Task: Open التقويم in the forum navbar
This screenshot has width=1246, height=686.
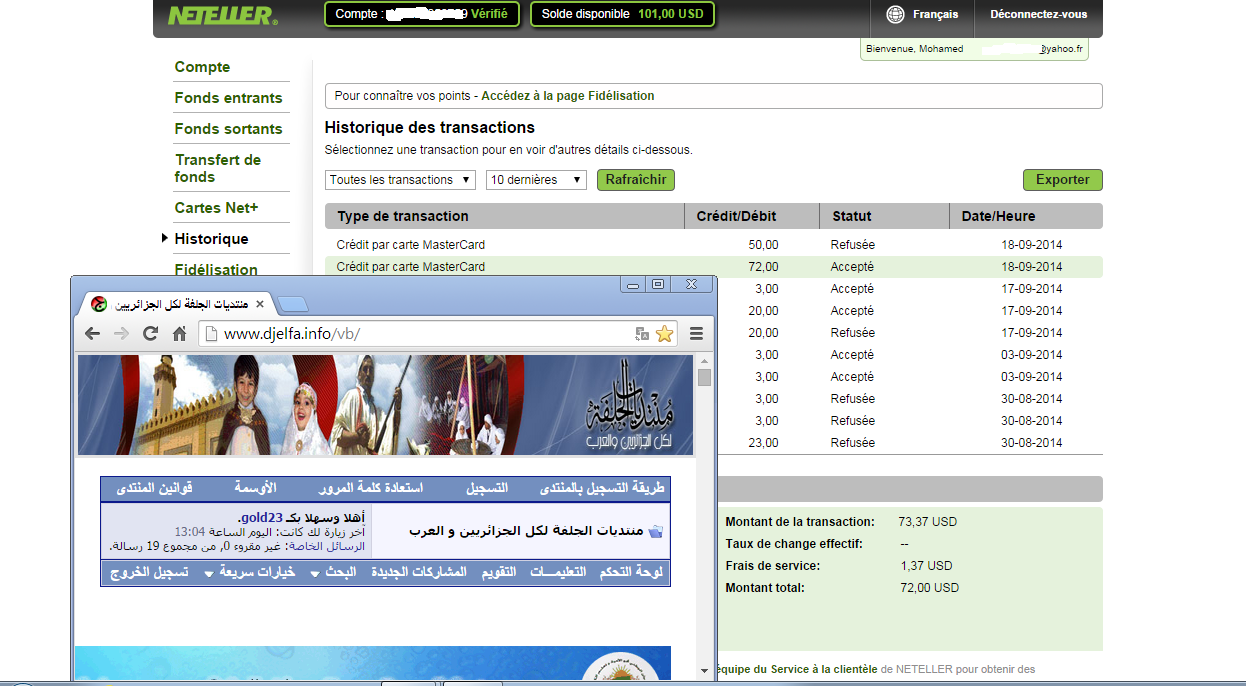Action: coord(499,573)
